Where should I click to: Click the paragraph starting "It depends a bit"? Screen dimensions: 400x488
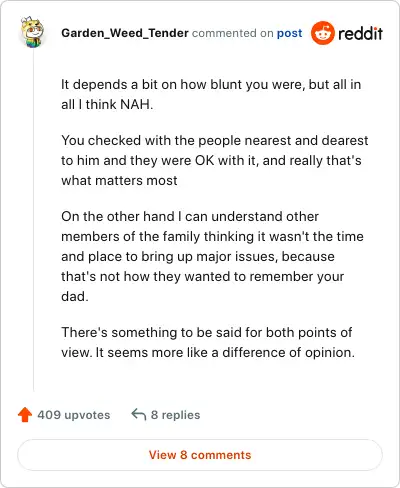coord(211,94)
